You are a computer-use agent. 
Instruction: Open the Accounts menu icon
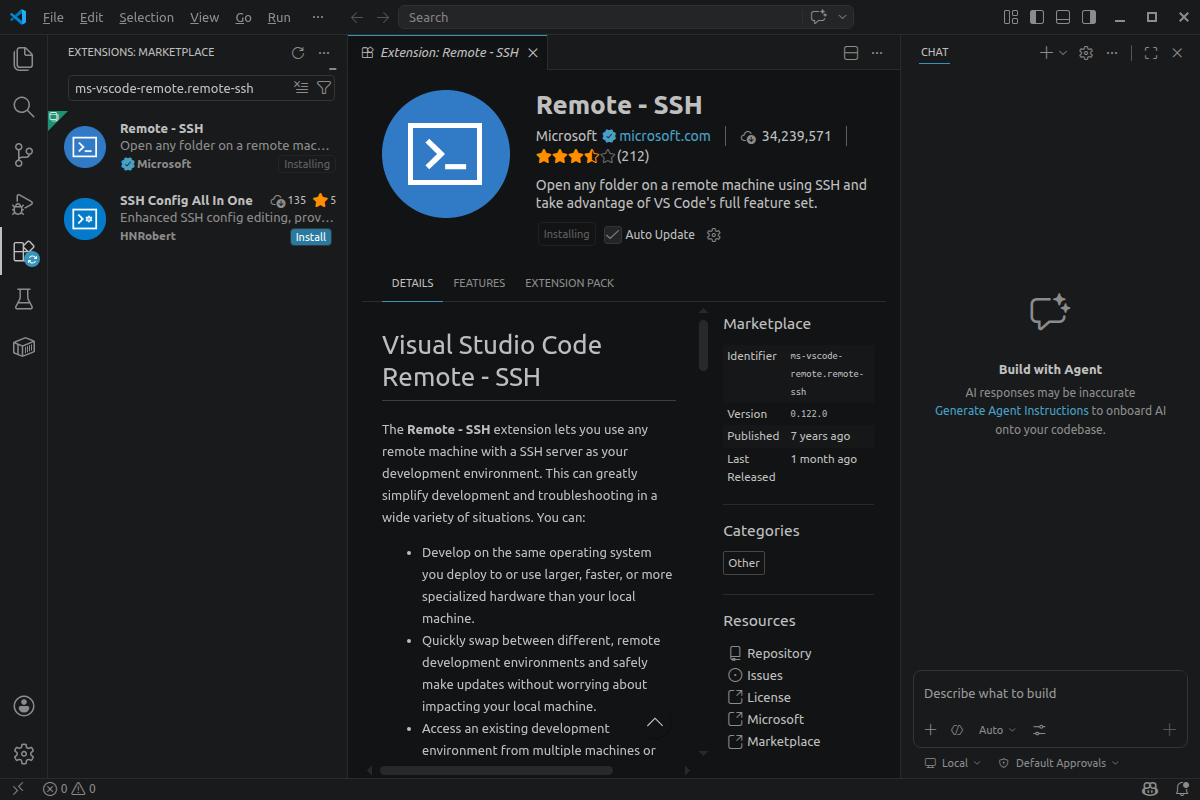pyautogui.click(x=24, y=706)
